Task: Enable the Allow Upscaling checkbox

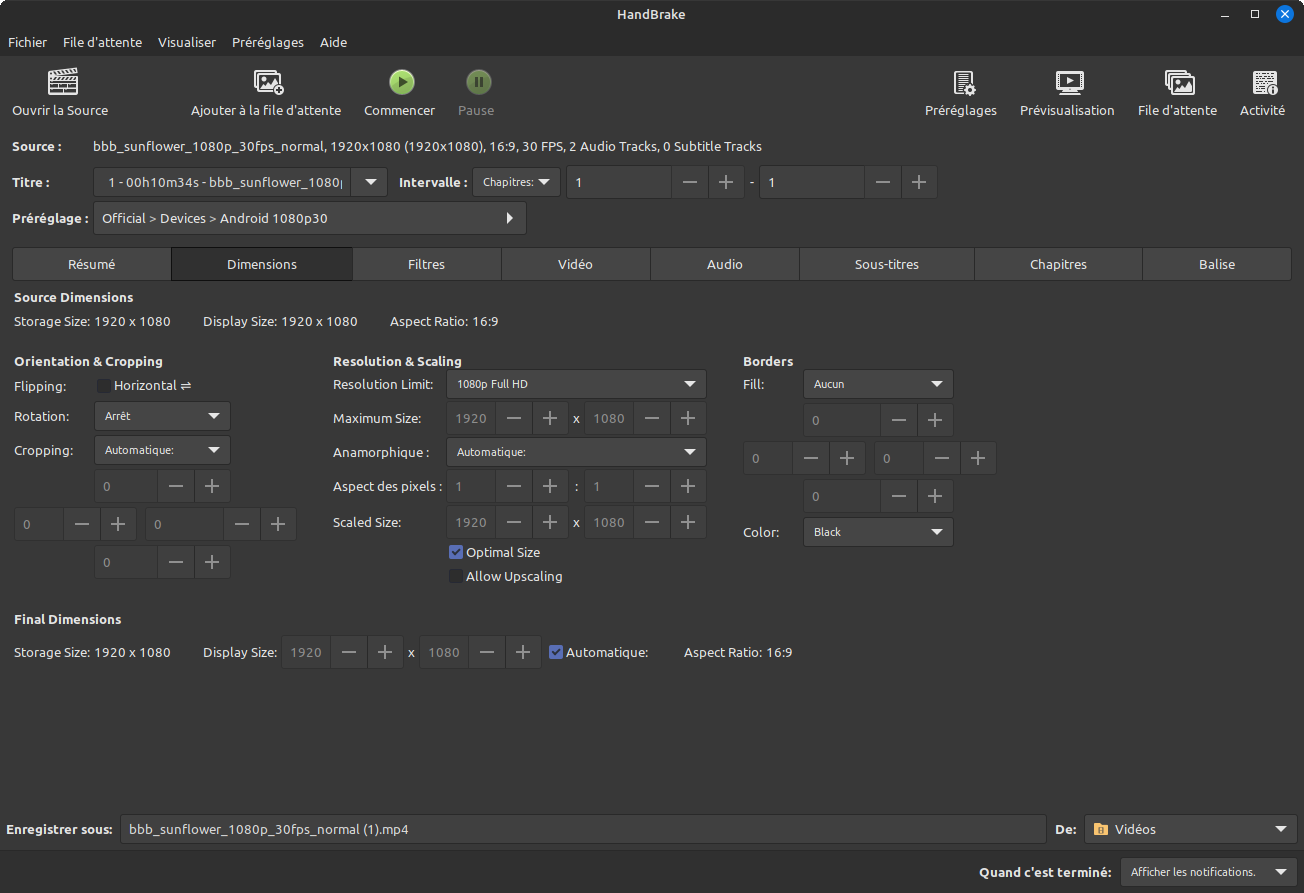Action: [456, 577]
